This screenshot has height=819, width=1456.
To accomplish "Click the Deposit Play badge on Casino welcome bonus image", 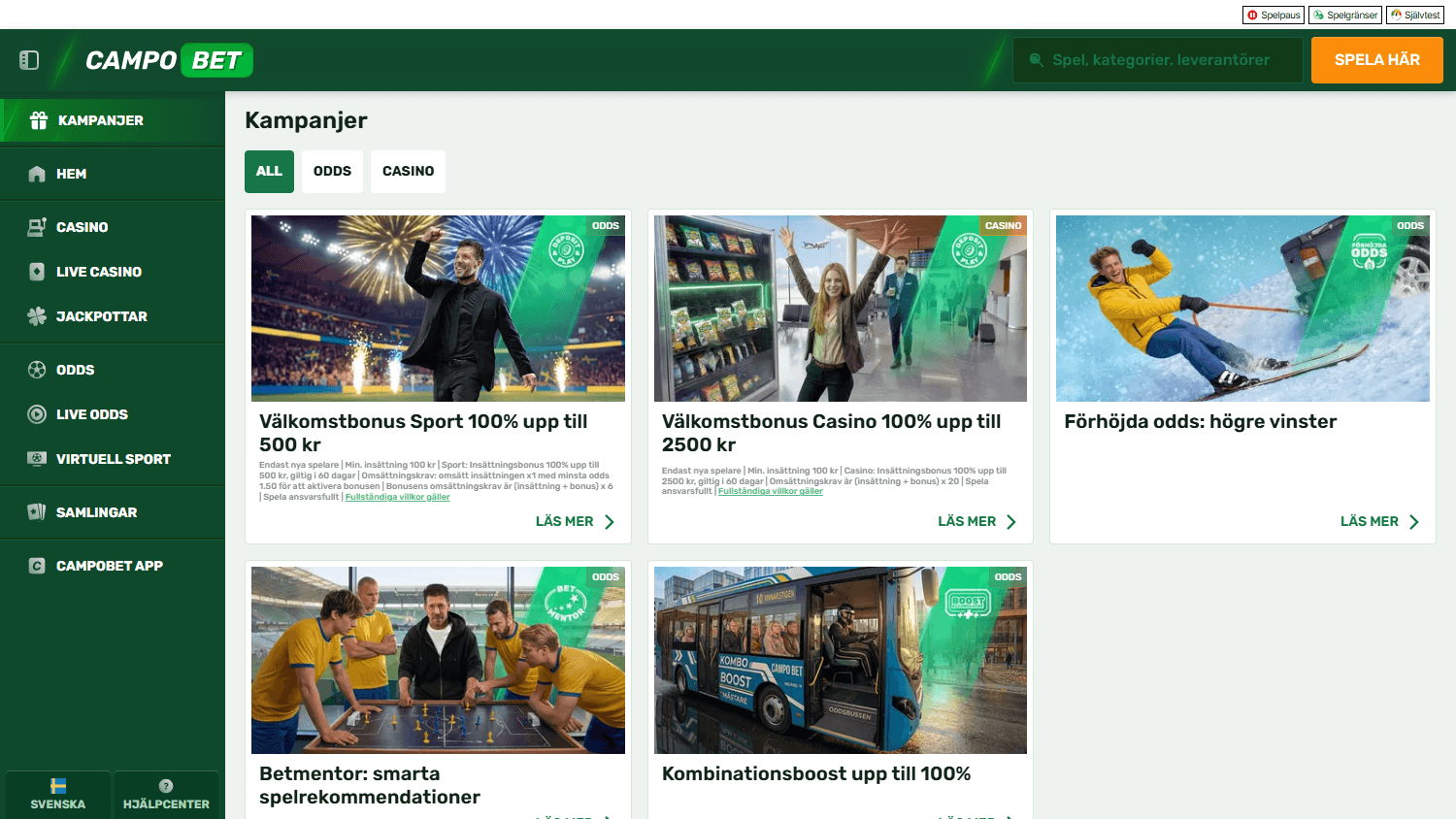I will point(969,250).
